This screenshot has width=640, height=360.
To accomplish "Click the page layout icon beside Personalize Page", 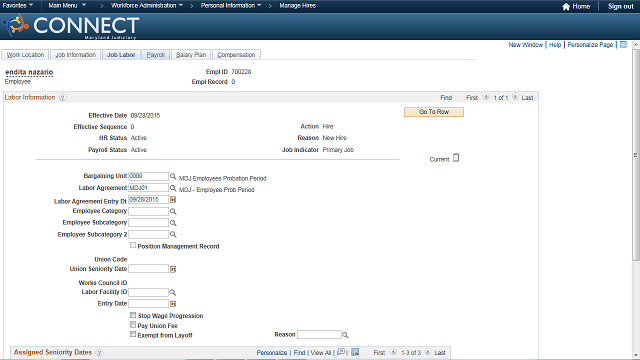I will pos(623,44).
